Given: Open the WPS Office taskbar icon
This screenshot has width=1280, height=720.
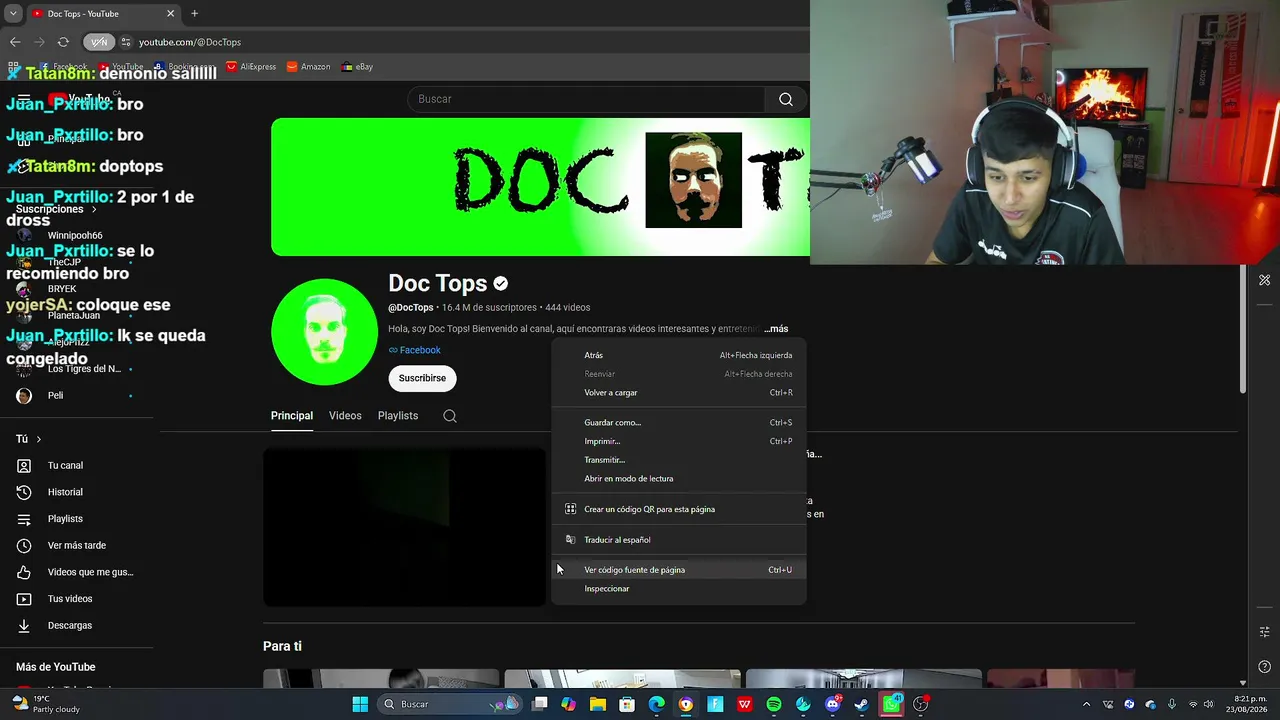Looking at the screenshot, I should pyautogui.click(x=745, y=704).
